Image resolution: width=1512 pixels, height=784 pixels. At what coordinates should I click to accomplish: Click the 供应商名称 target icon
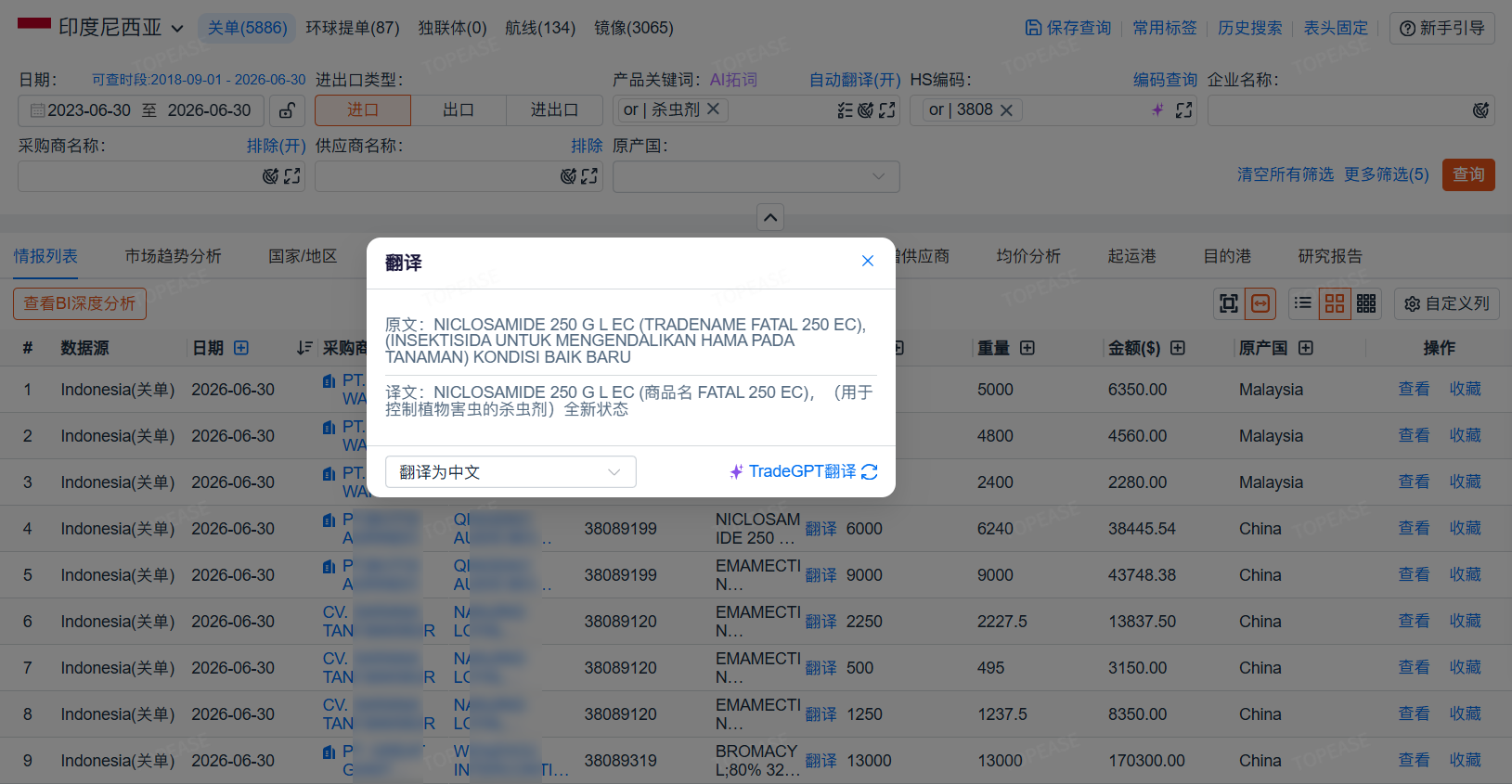click(x=568, y=176)
